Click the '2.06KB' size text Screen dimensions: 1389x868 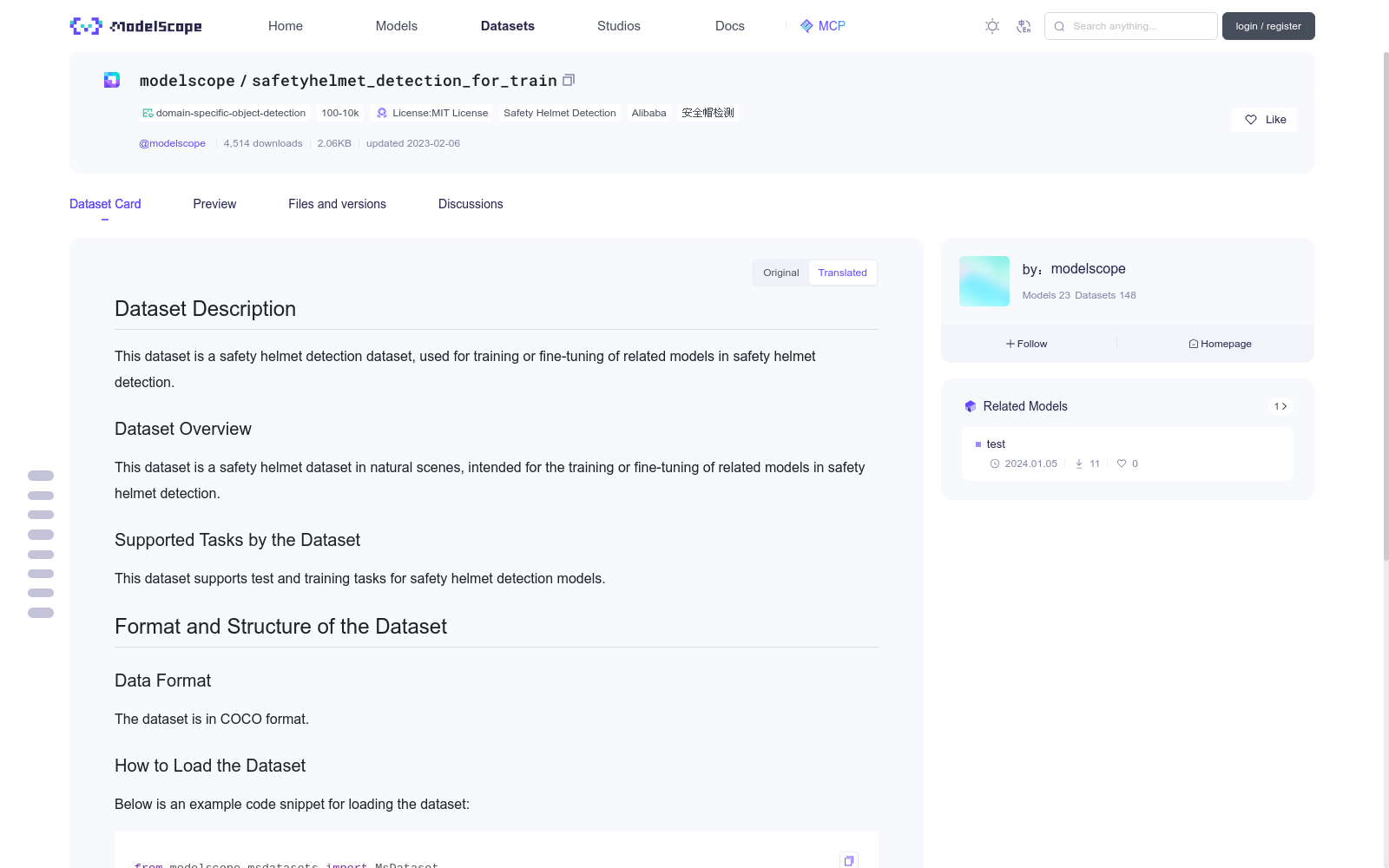pyautogui.click(x=334, y=143)
